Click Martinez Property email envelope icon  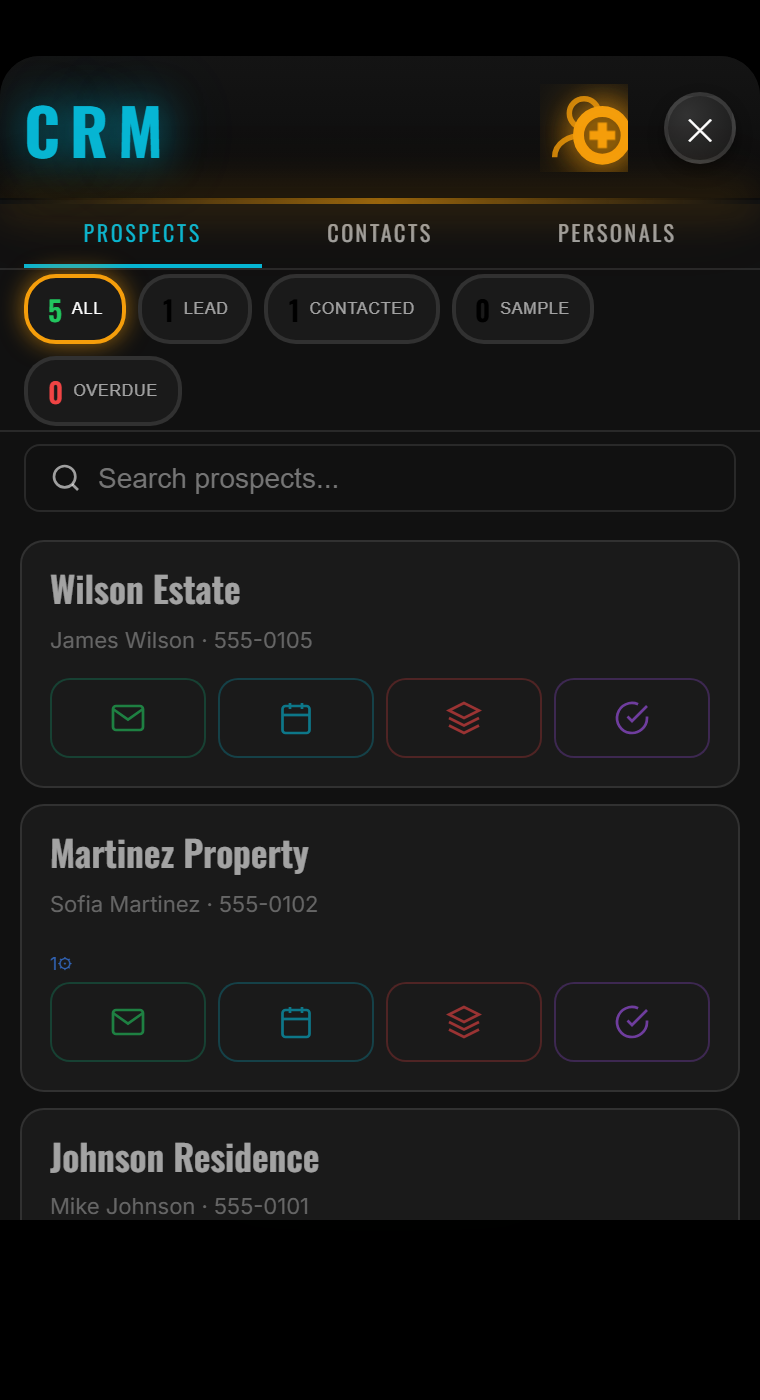point(128,1022)
